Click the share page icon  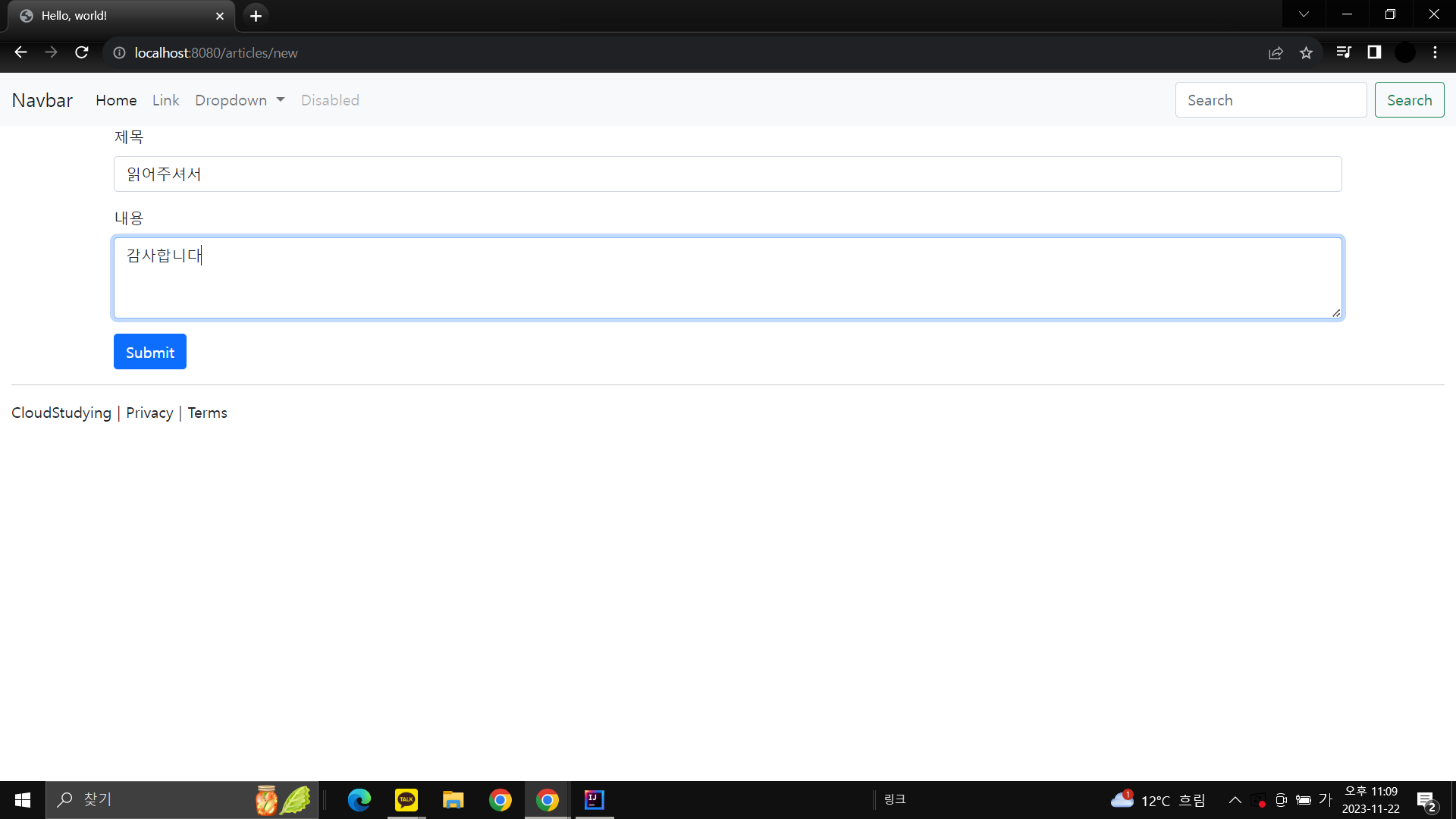[1276, 52]
